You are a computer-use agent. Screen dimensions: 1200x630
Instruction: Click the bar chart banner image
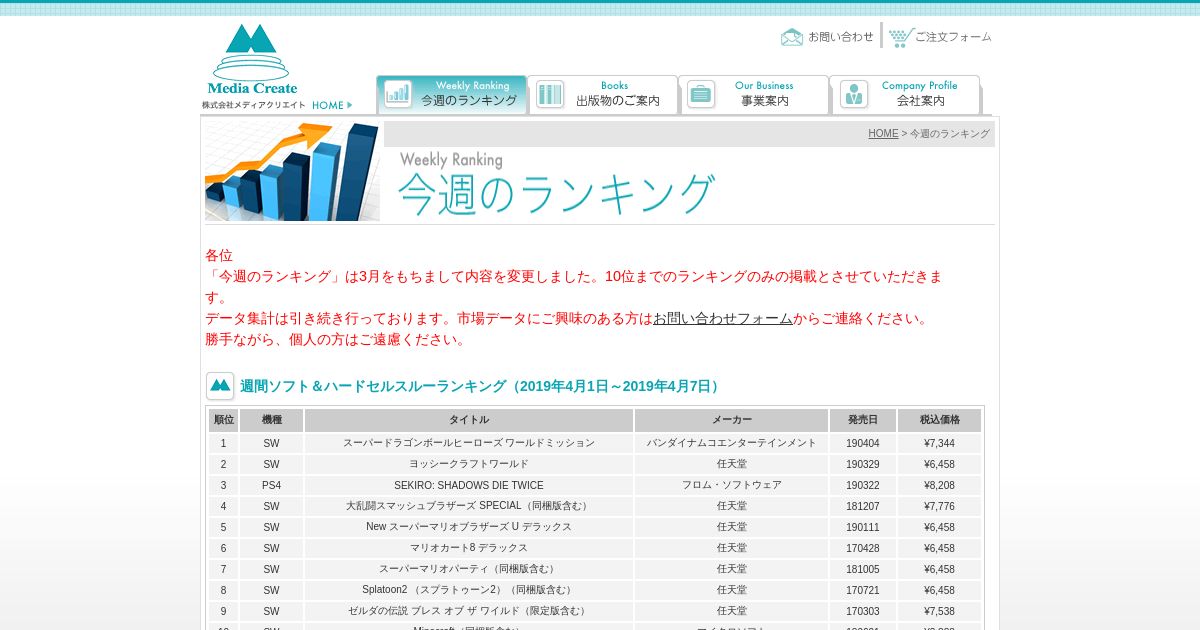292,171
